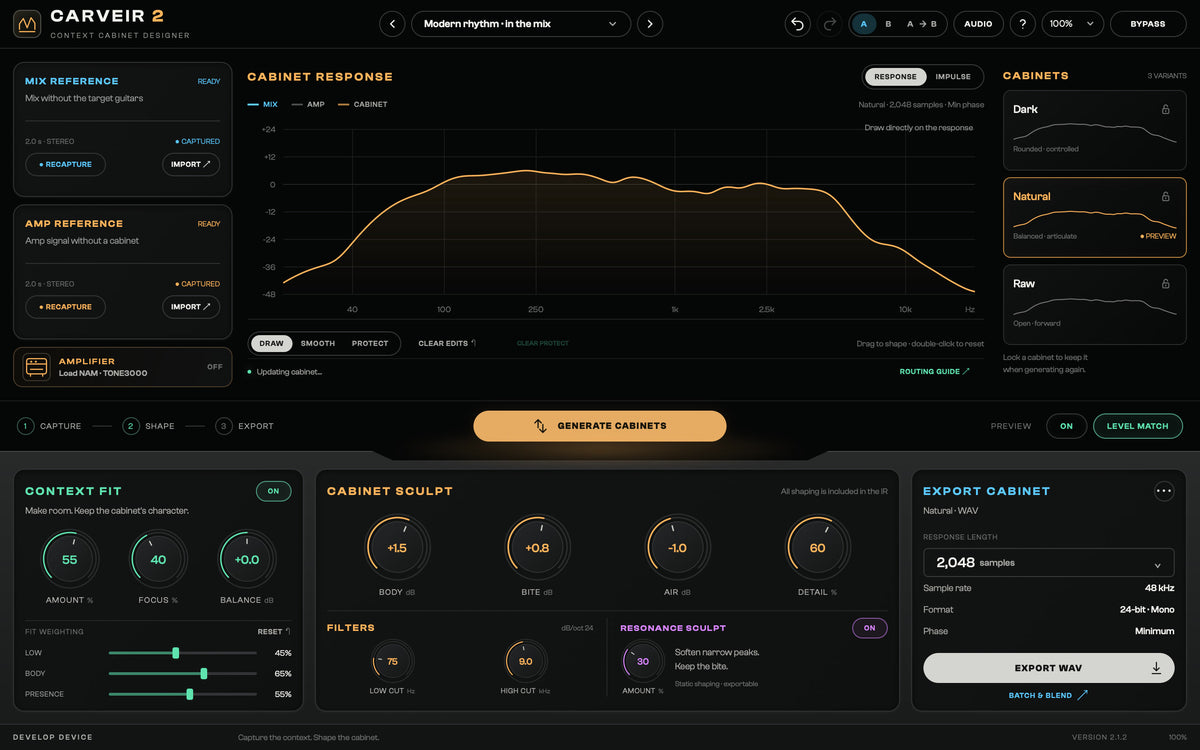Viewport: 1200px width, 750px height.
Task: Click the Air dB knob
Action: (678, 548)
